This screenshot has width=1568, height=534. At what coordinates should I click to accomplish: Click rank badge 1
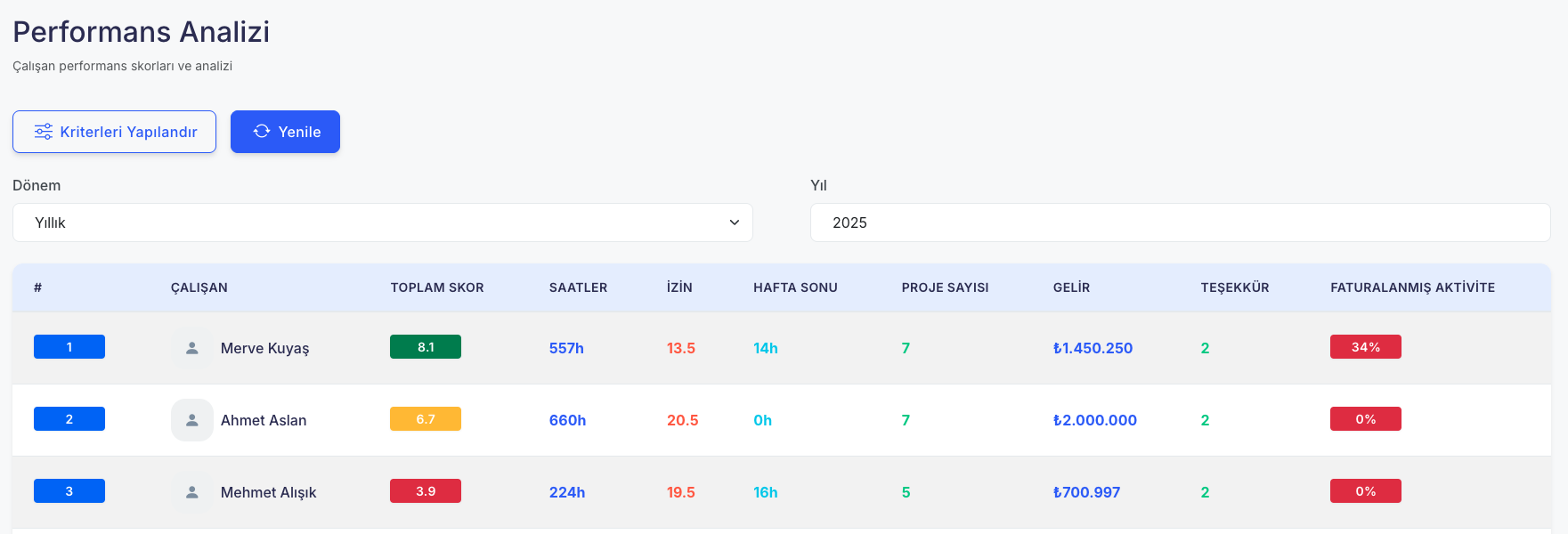69,347
